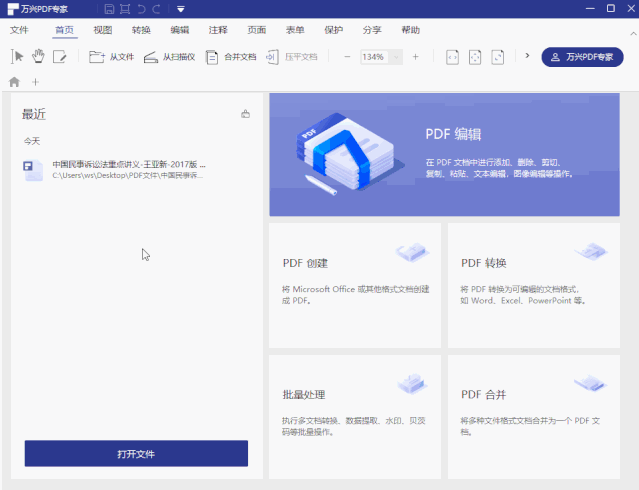The height and width of the screenshot is (490, 639).
Task: Click the 万兴PDF专家 account button
Action: click(x=582, y=57)
